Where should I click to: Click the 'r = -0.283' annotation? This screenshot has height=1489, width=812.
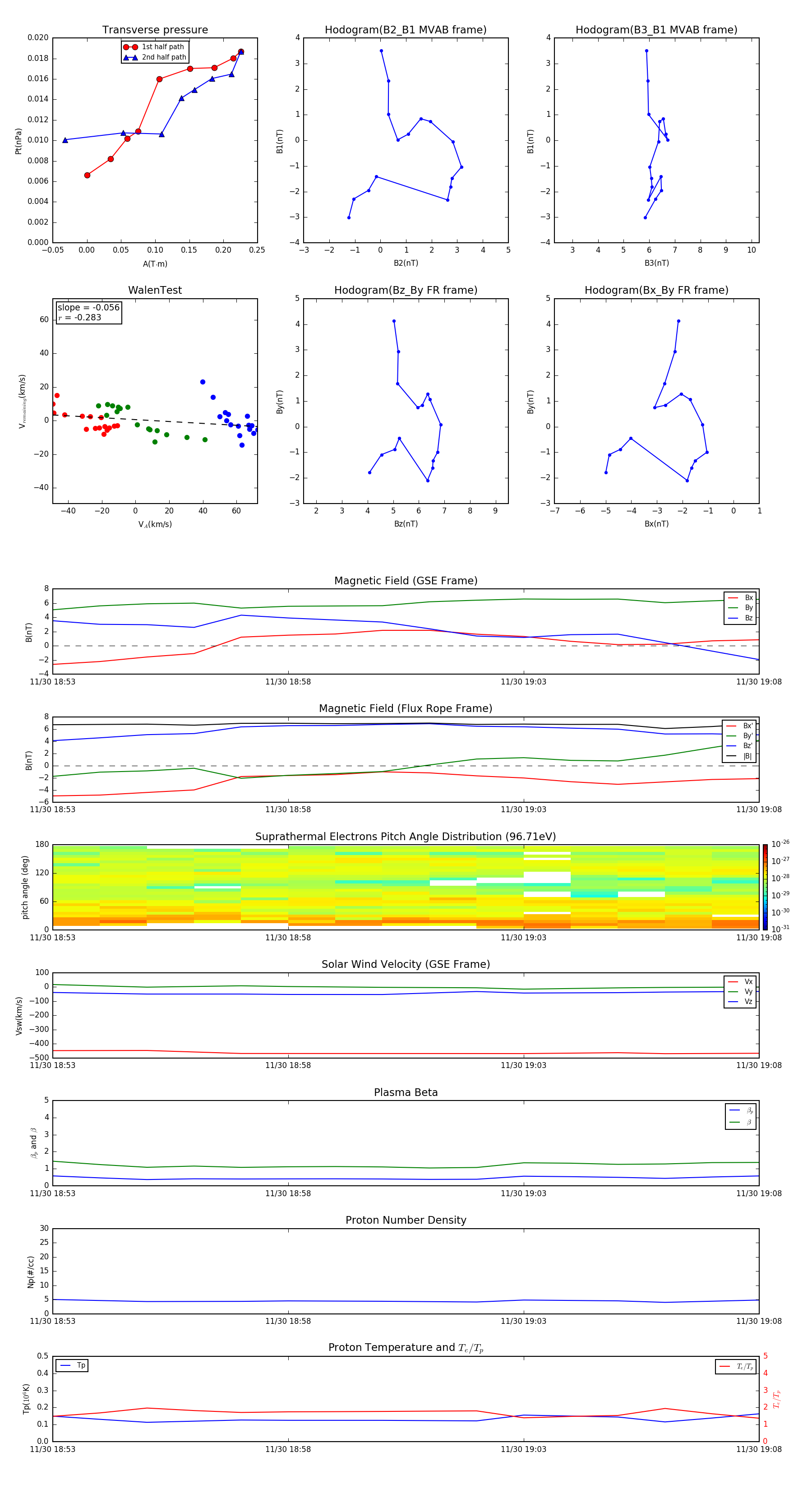coord(80,317)
